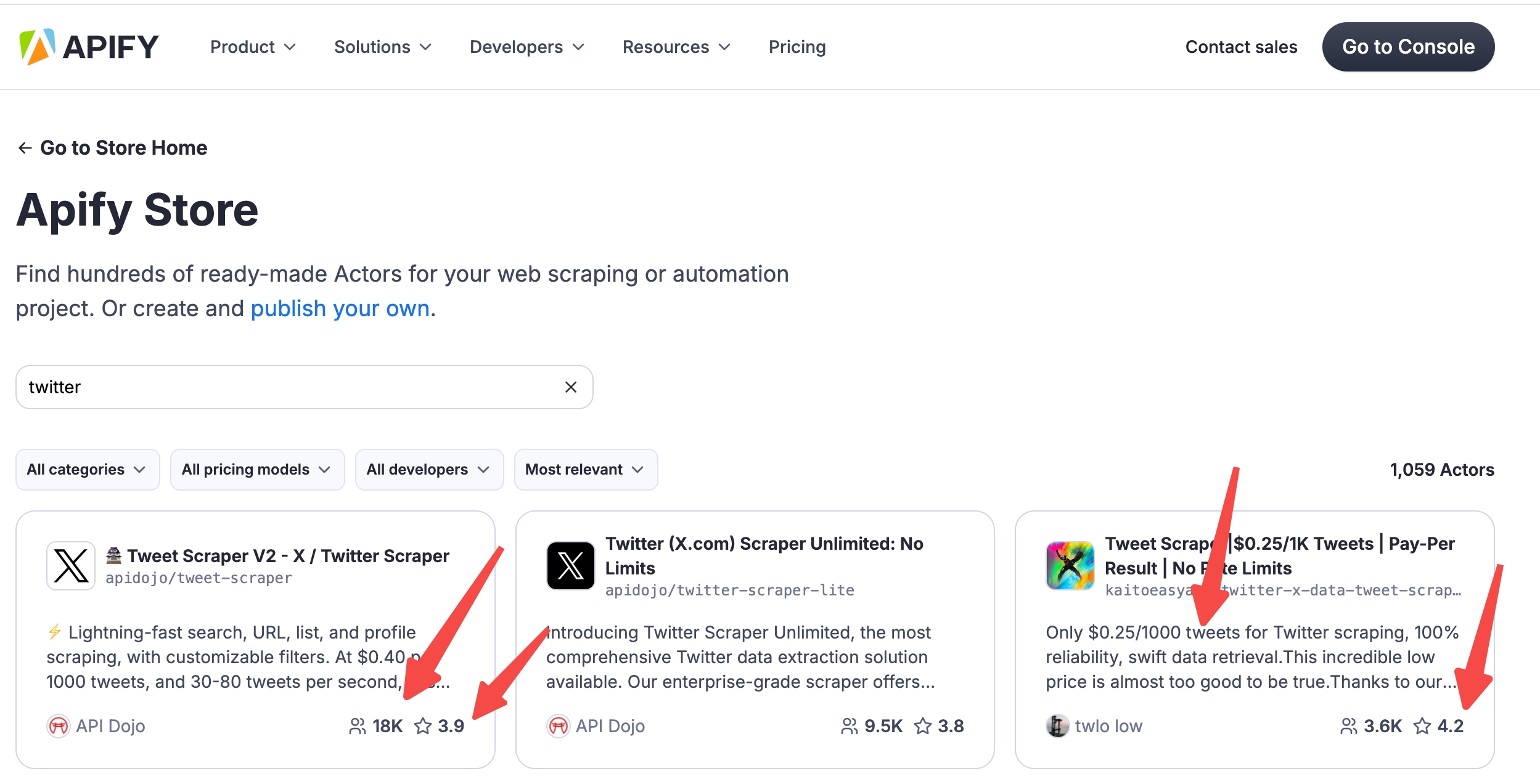Image resolution: width=1540 pixels, height=784 pixels.
Task: Click the users icon beside 9.5K
Action: [849, 726]
